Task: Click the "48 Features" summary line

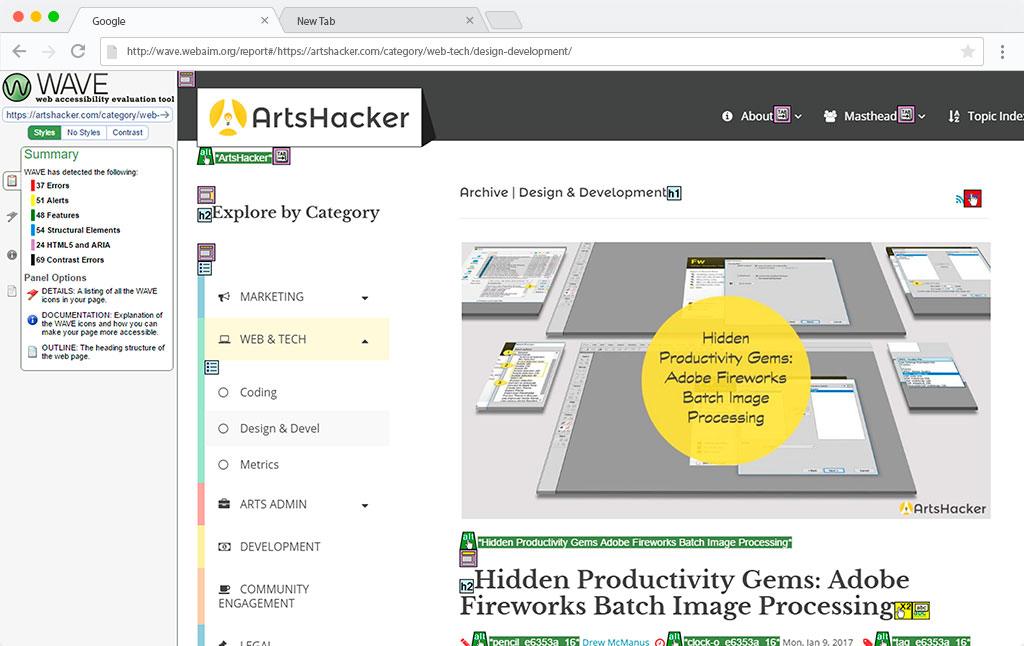Action: pos(57,216)
